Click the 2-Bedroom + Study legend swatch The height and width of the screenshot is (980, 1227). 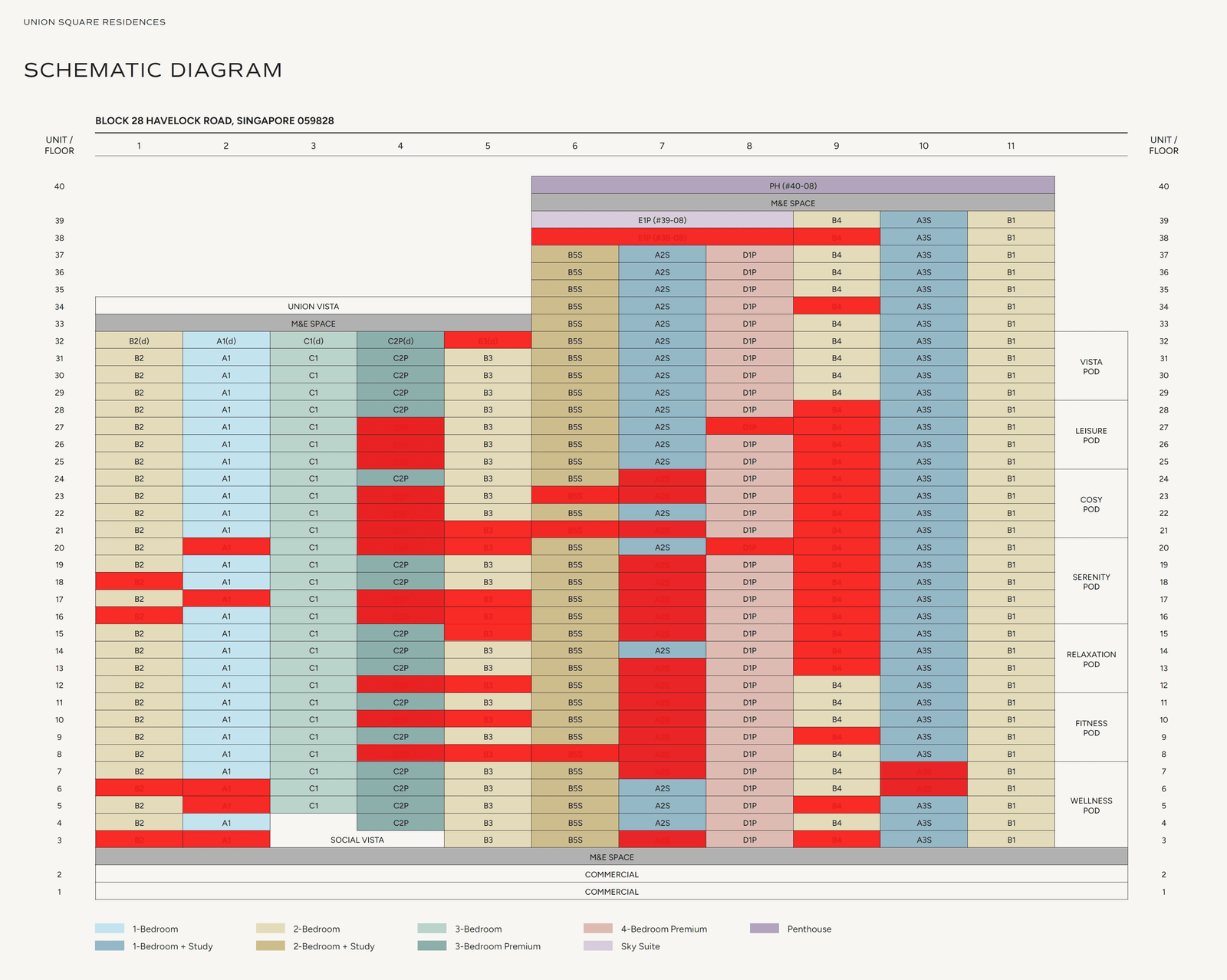(271, 946)
